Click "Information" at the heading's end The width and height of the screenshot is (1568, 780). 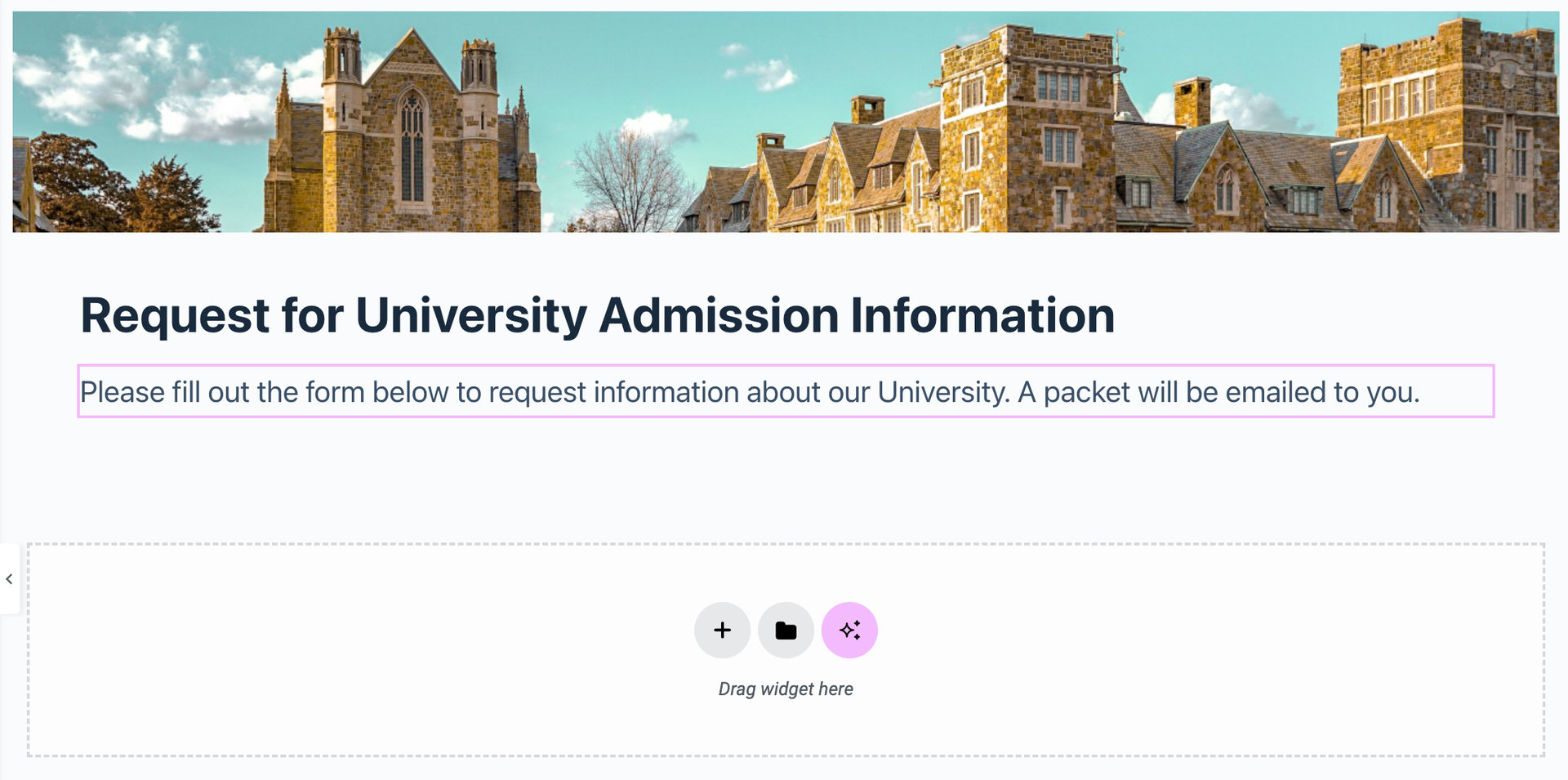[x=982, y=316]
